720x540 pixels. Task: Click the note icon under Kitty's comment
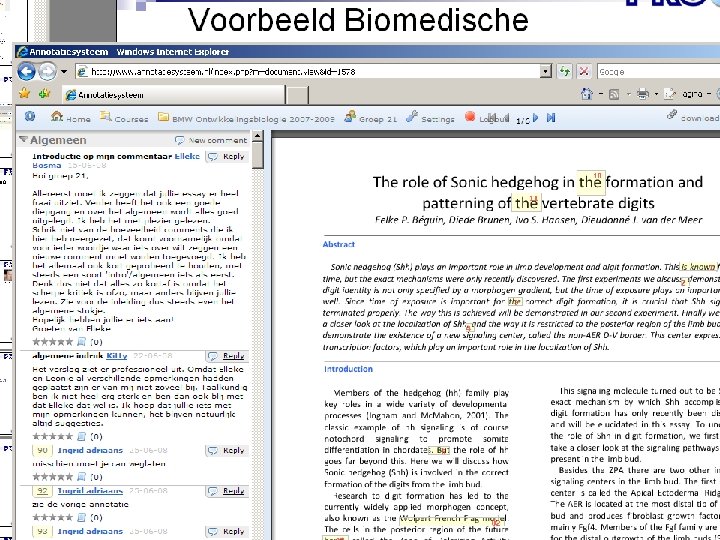tap(81, 436)
